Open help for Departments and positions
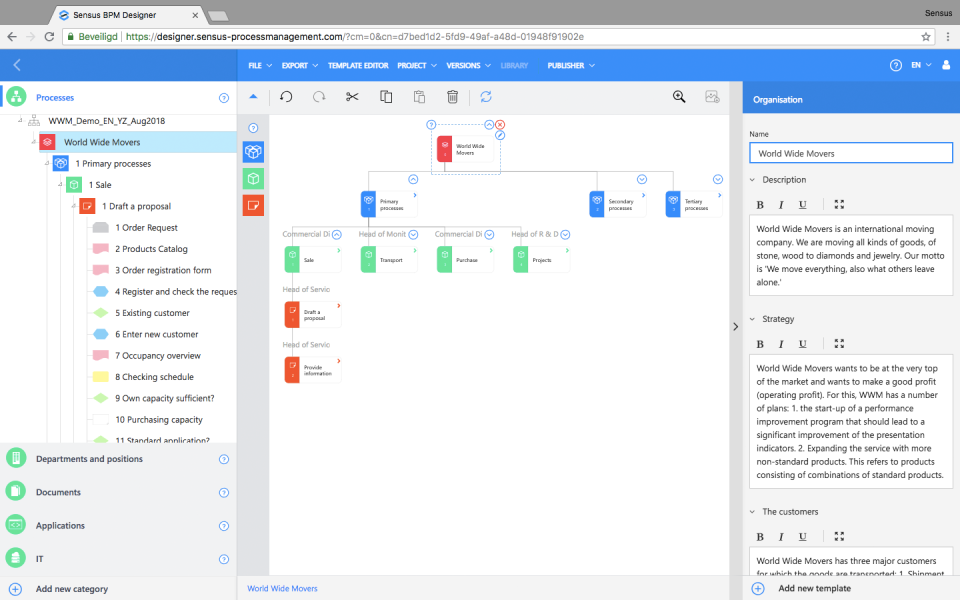Screen dimensions: 960x600 pyautogui.click(x=224, y=459)
